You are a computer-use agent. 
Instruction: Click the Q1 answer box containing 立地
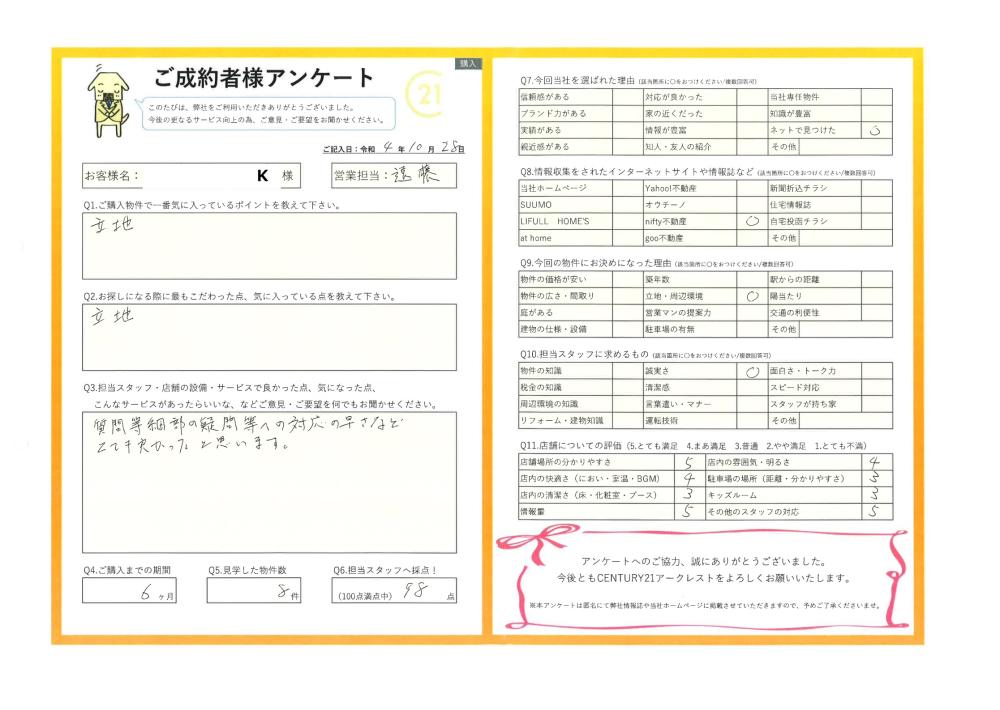[x=269, y=245]
